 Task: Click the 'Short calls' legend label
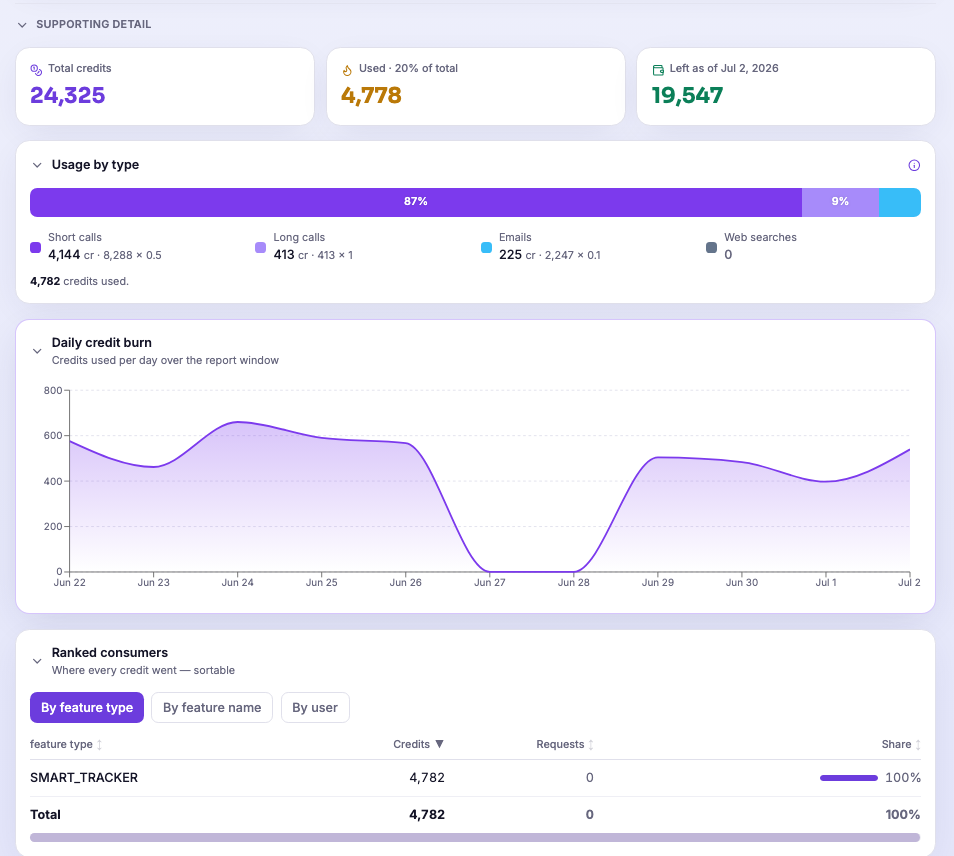pos(75,237)
